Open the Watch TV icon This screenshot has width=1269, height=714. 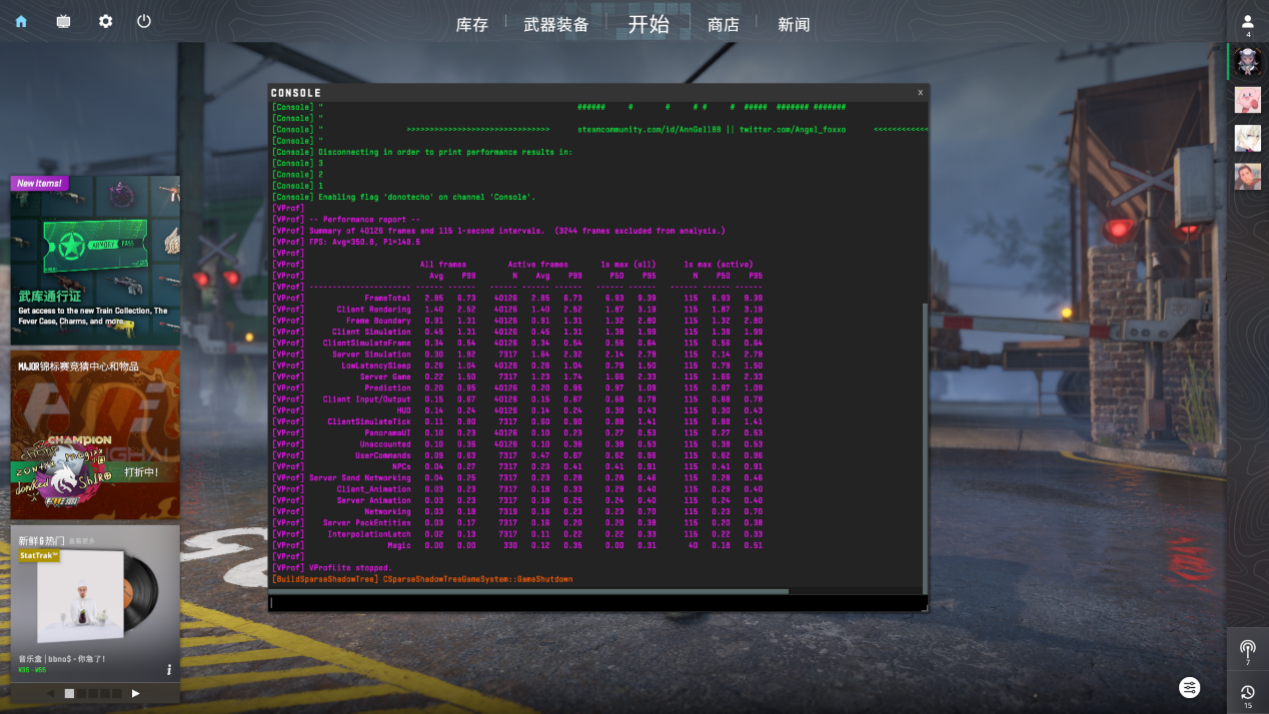[63, 21]
